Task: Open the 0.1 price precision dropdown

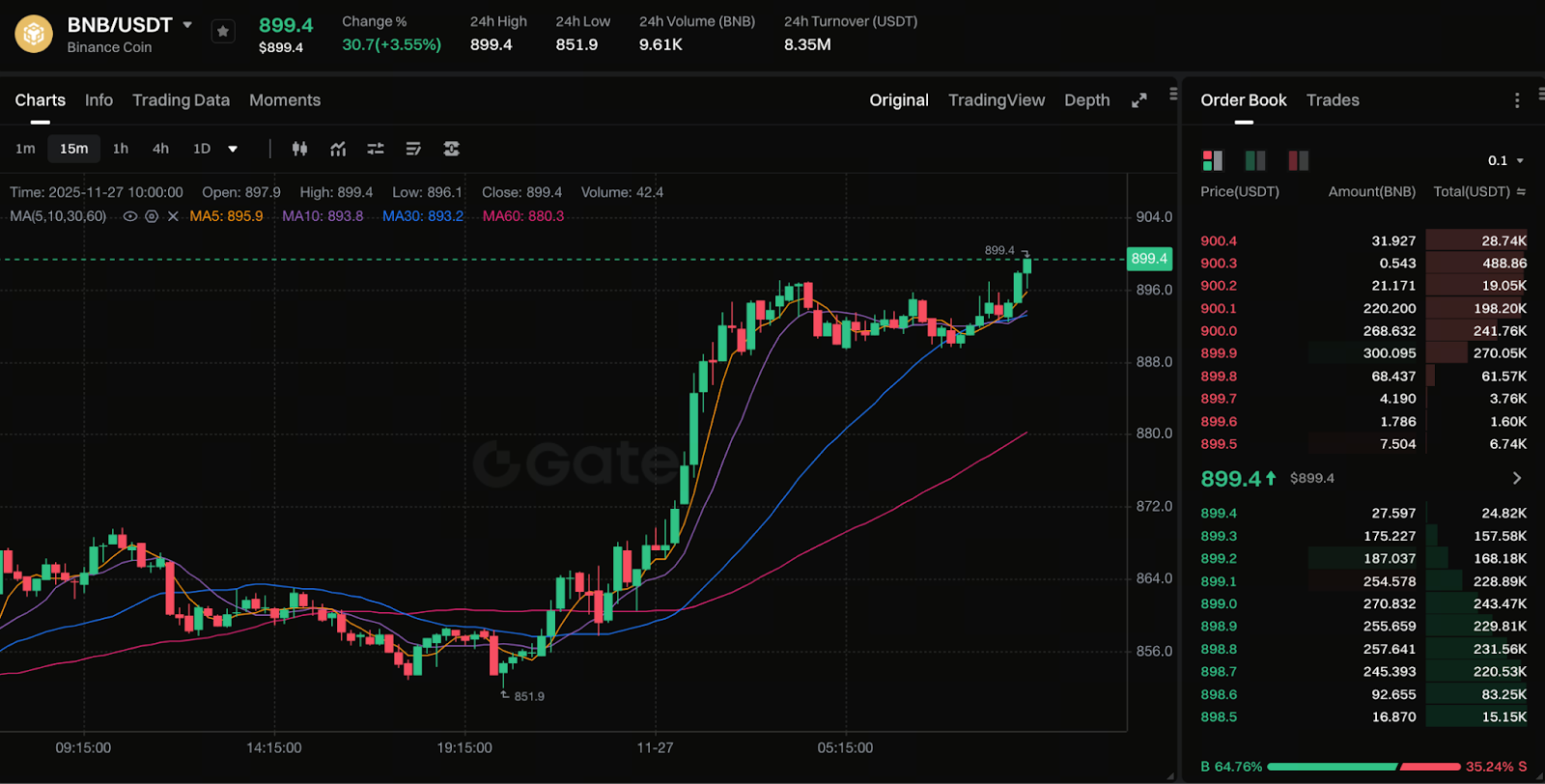Action: (1505, 160)
